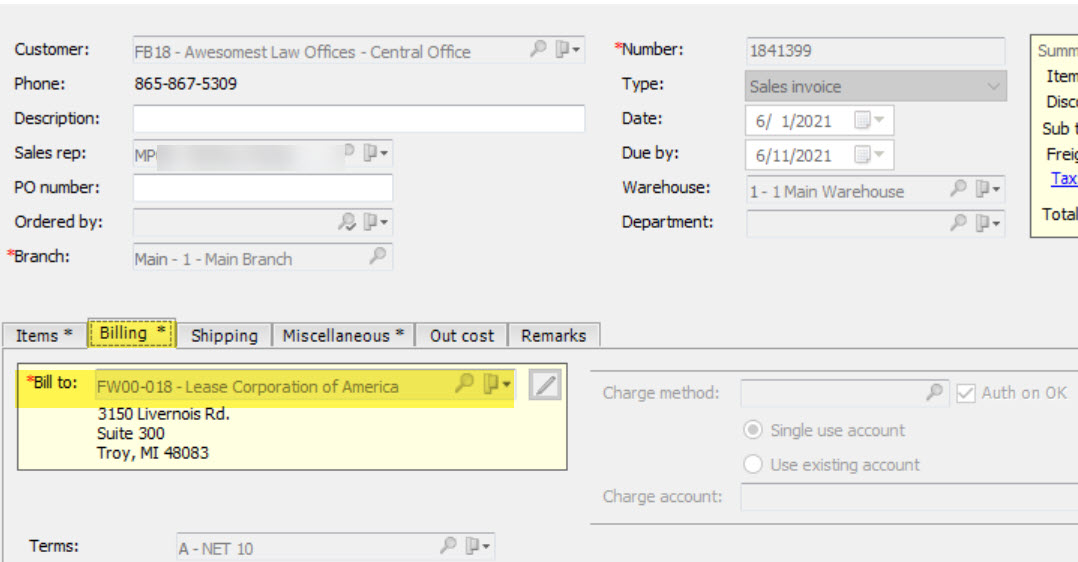The height and width of the screenshot is (562, 1078).
Task: Toggle Auth on OK checkbox
Action: pyautogui.click(x=965, y=393)
